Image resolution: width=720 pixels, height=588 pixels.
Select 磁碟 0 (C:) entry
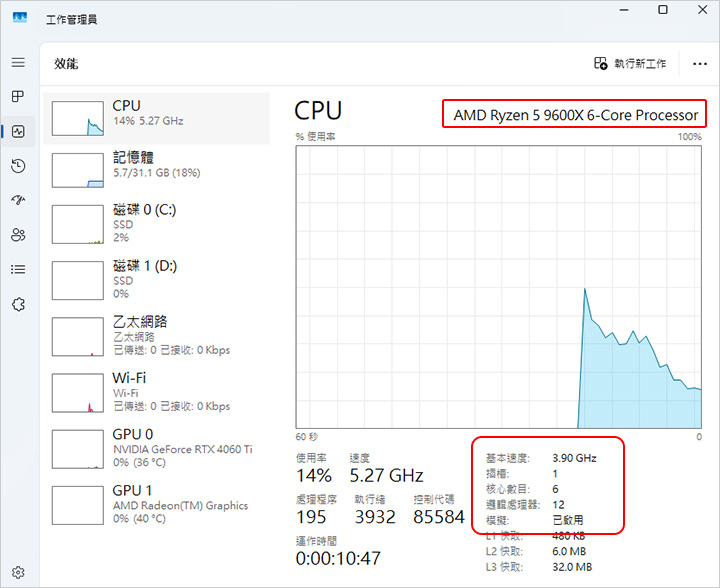pos(157,224)
